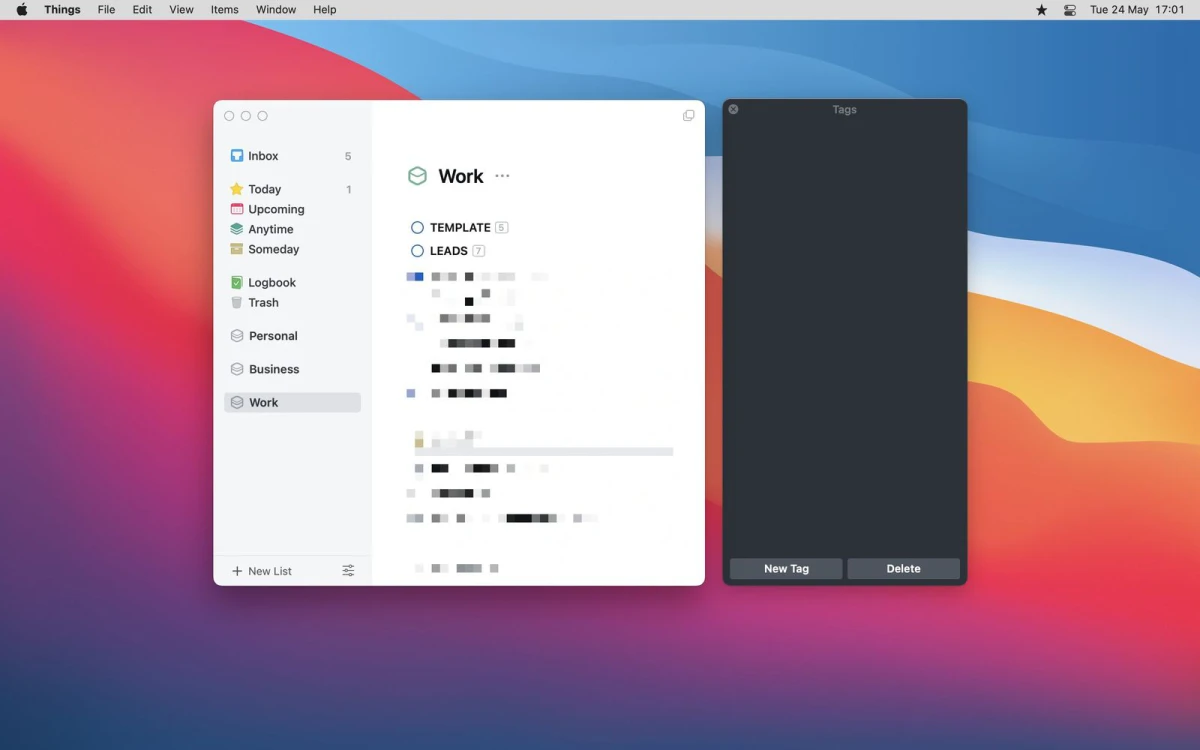Click the green Logbook checkmark icon
Screen dimensions: 1200x750
click(238, 282)
